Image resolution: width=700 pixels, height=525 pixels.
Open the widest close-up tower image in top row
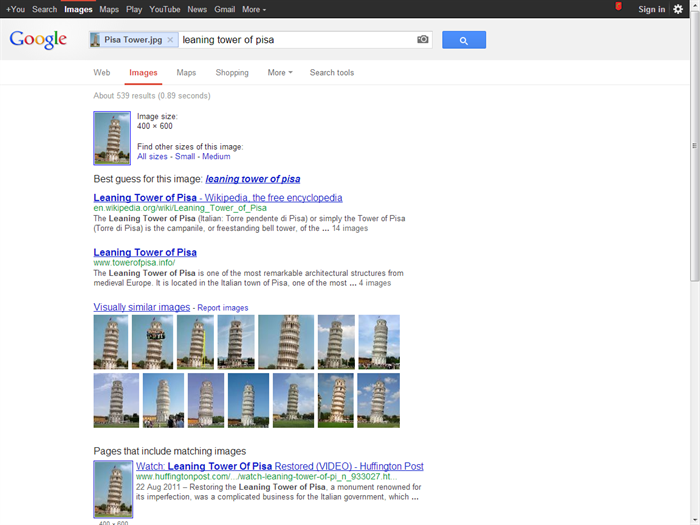point(286,342)
